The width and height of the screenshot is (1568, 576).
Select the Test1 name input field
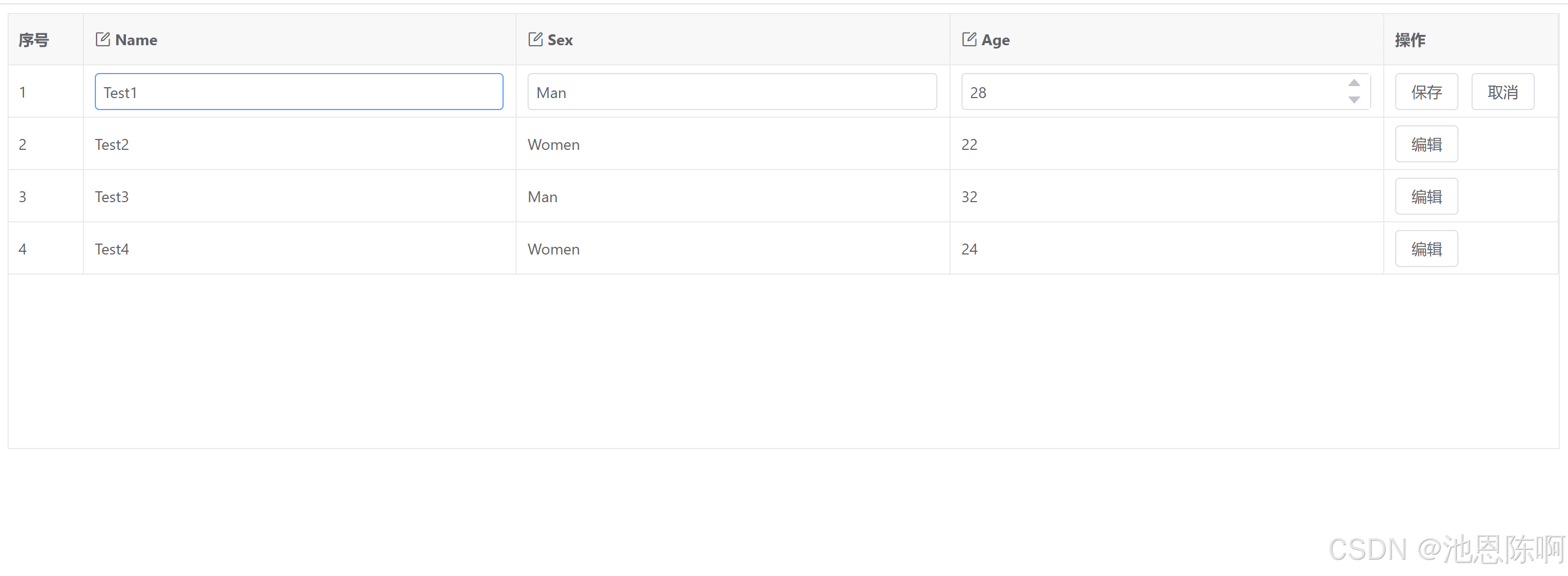(x=298, y=92)
